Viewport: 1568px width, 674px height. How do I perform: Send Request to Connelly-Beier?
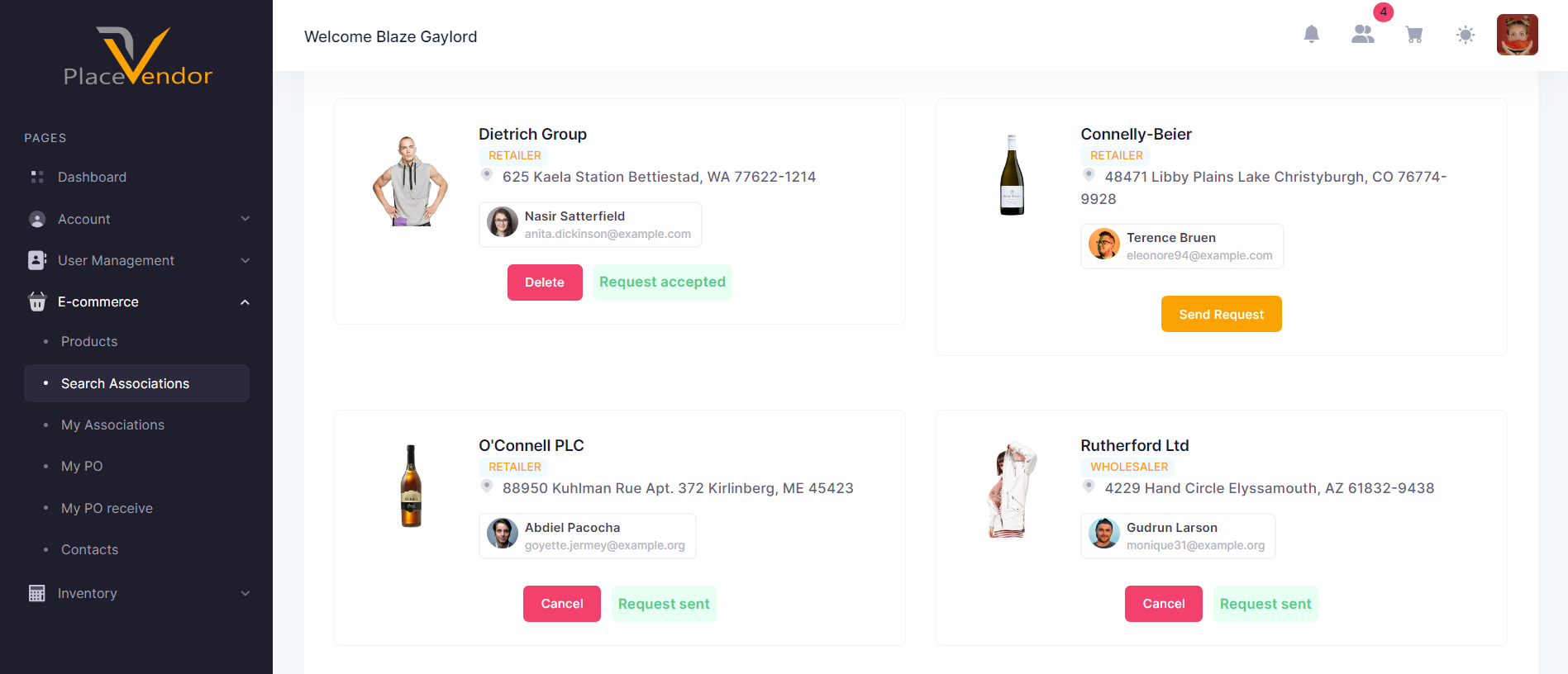(1221, 314)
